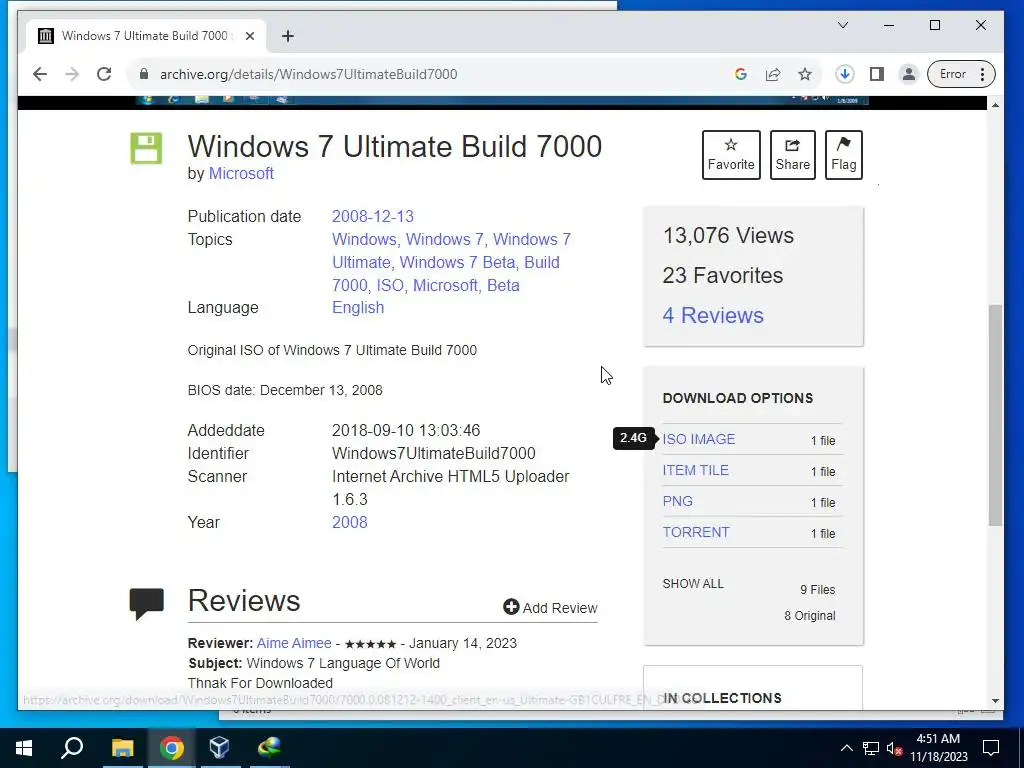Open the notification center icon
The width and height of the screenshot is (1024, 768).
coord(991,748)
